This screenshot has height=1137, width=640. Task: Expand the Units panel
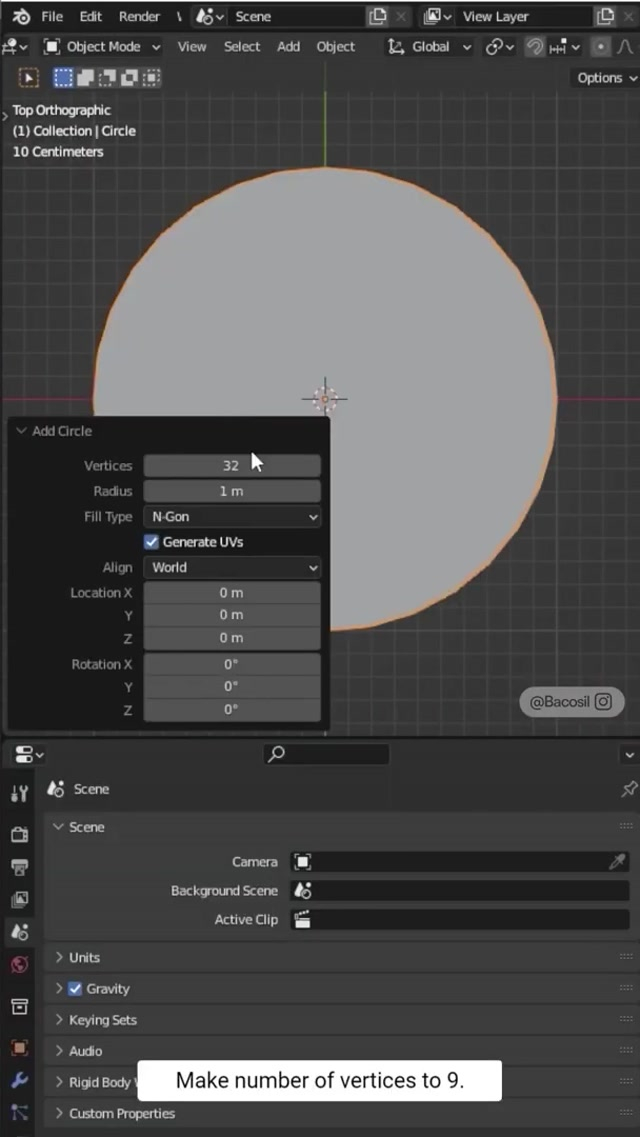(x=84, y=957)
